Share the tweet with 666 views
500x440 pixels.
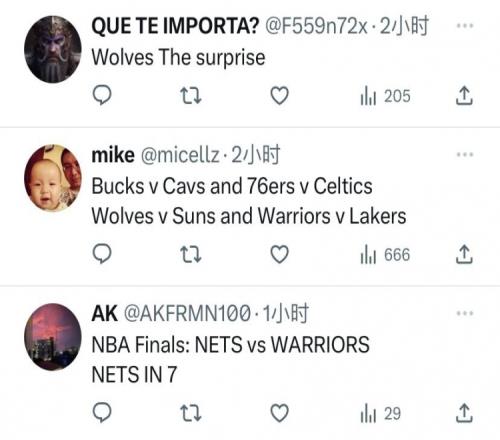pyautogui.click(x=464, y=255)
